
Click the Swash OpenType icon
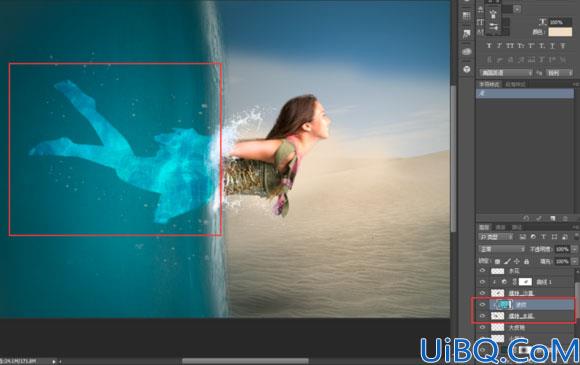click(521, 60)
